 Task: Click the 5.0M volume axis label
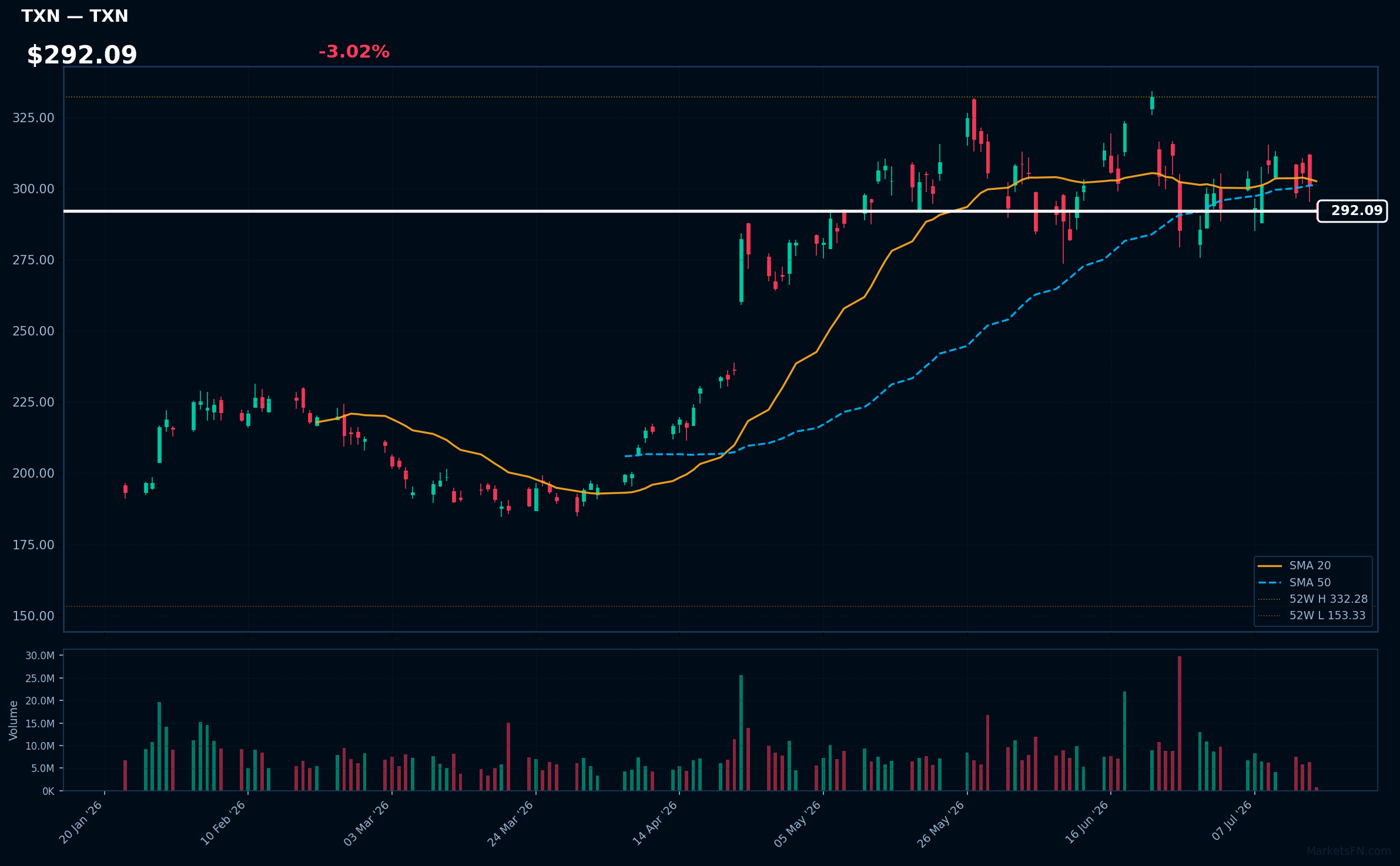pos(43,768)
